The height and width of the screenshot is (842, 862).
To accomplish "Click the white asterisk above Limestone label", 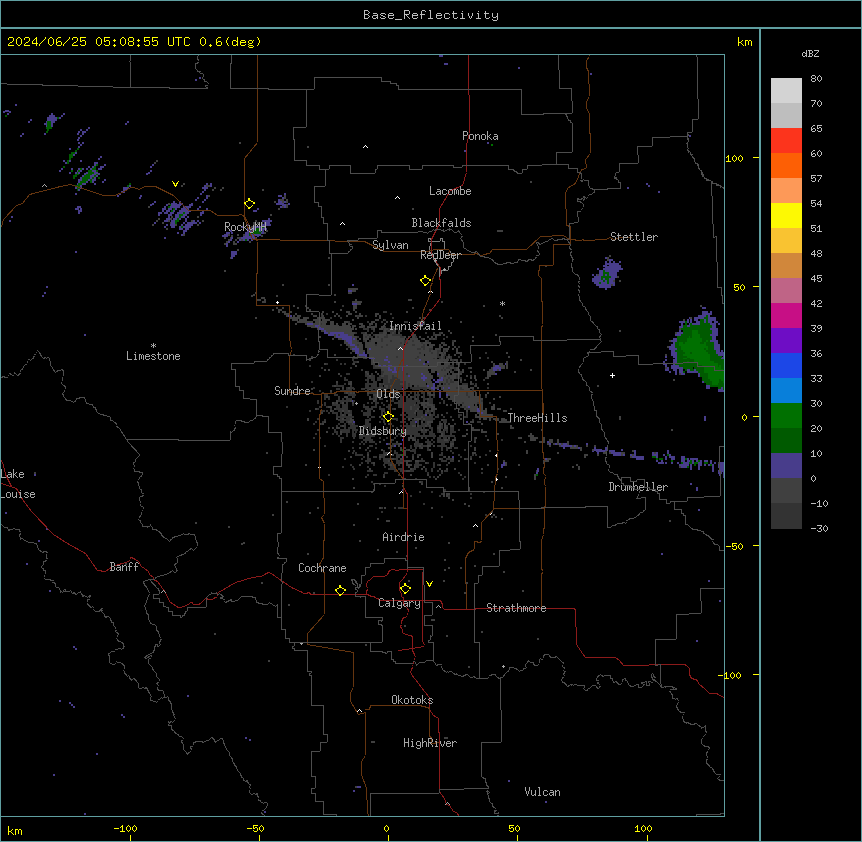I will 153,346.
